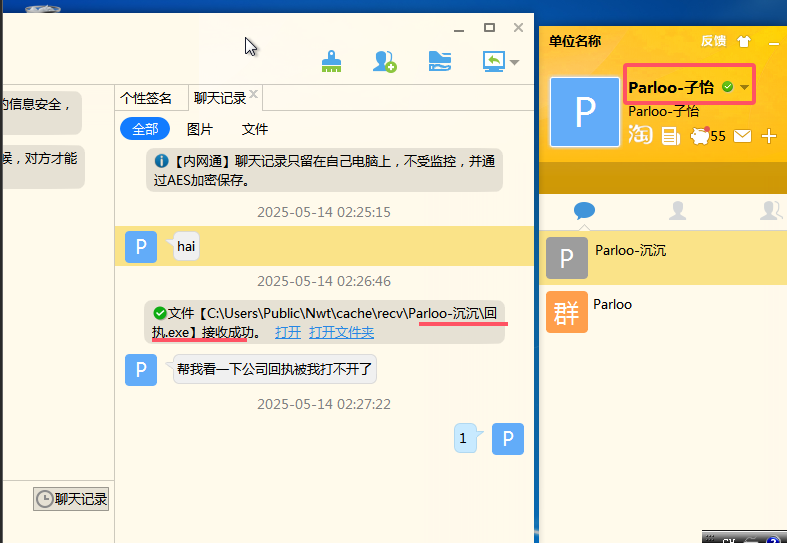Click the green online status icon
This screenshot has height=543, width=787.
pos(727,87)
